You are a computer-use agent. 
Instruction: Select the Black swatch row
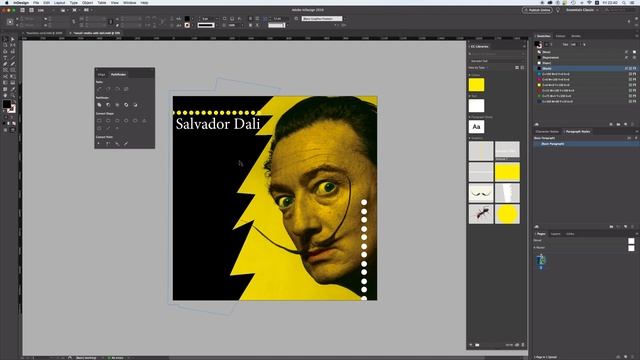pyautogui.click(x=586, y=69)
